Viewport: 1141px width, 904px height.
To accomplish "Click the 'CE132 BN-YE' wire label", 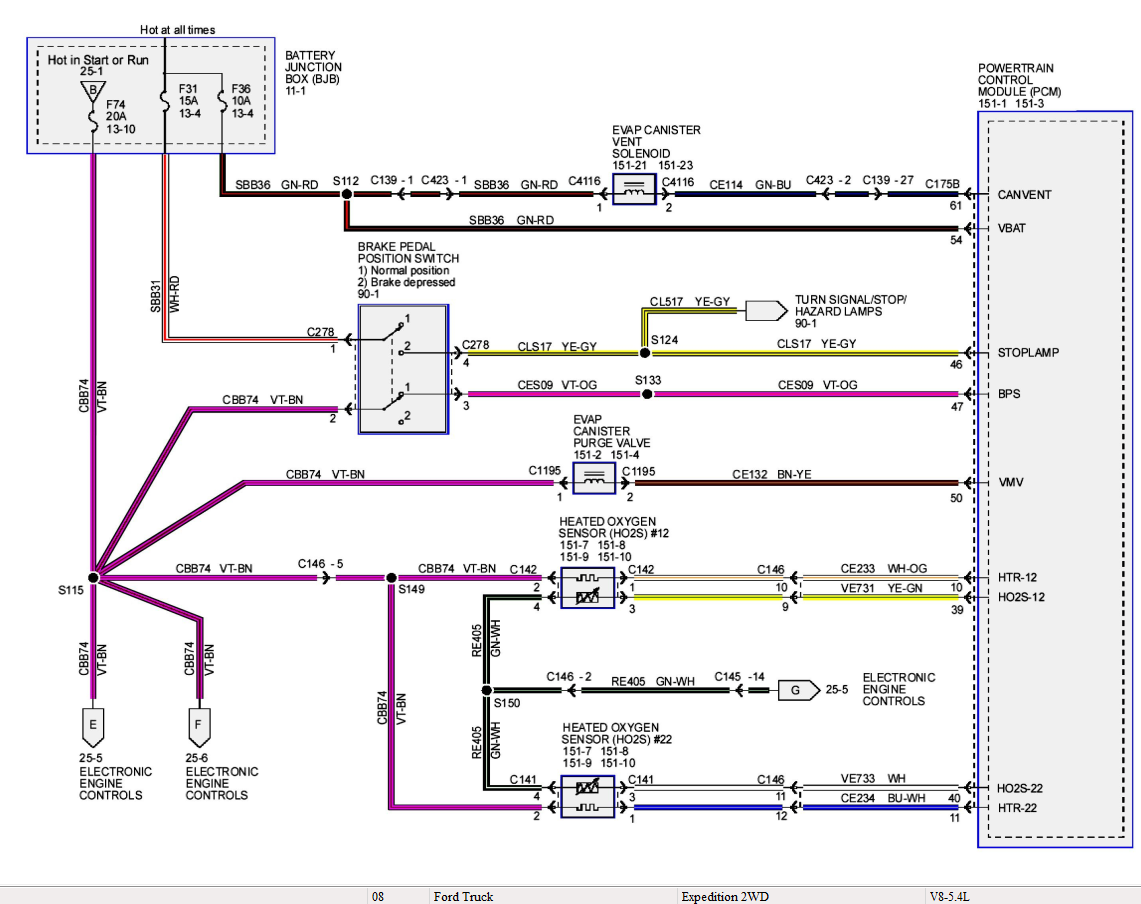I will tap(771, 475).
